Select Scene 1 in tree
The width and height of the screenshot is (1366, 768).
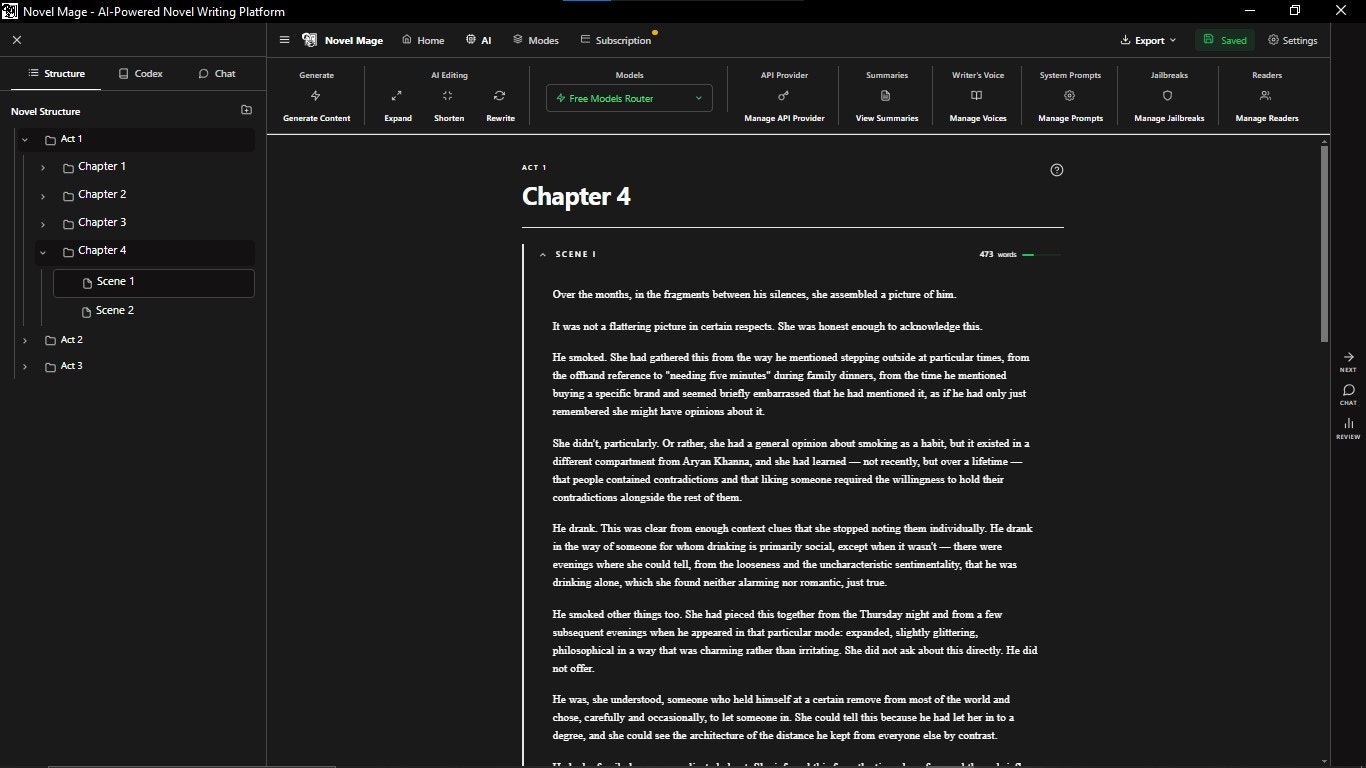154,283
